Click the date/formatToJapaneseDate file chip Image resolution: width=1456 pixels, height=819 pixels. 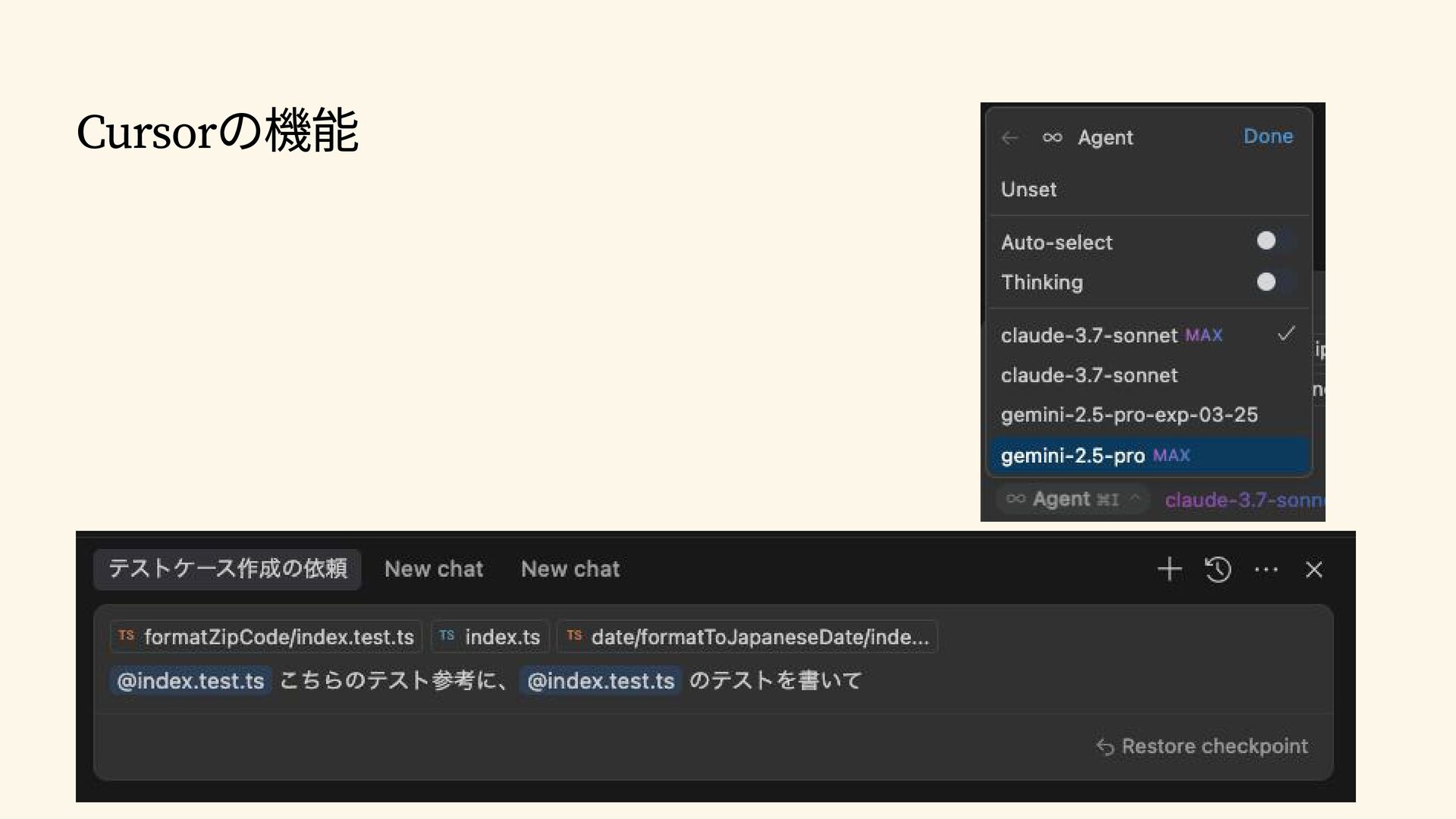point(748,637)
